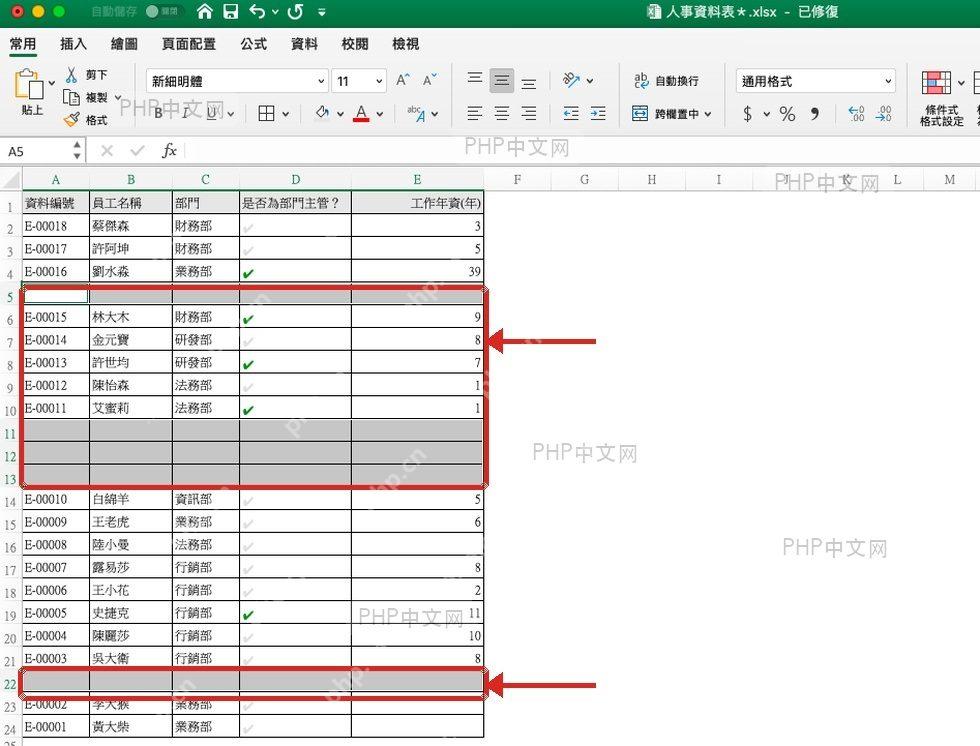
Task: Open the font size 11 dropdown
Action: pyautogui.click(x=379, y=81)
